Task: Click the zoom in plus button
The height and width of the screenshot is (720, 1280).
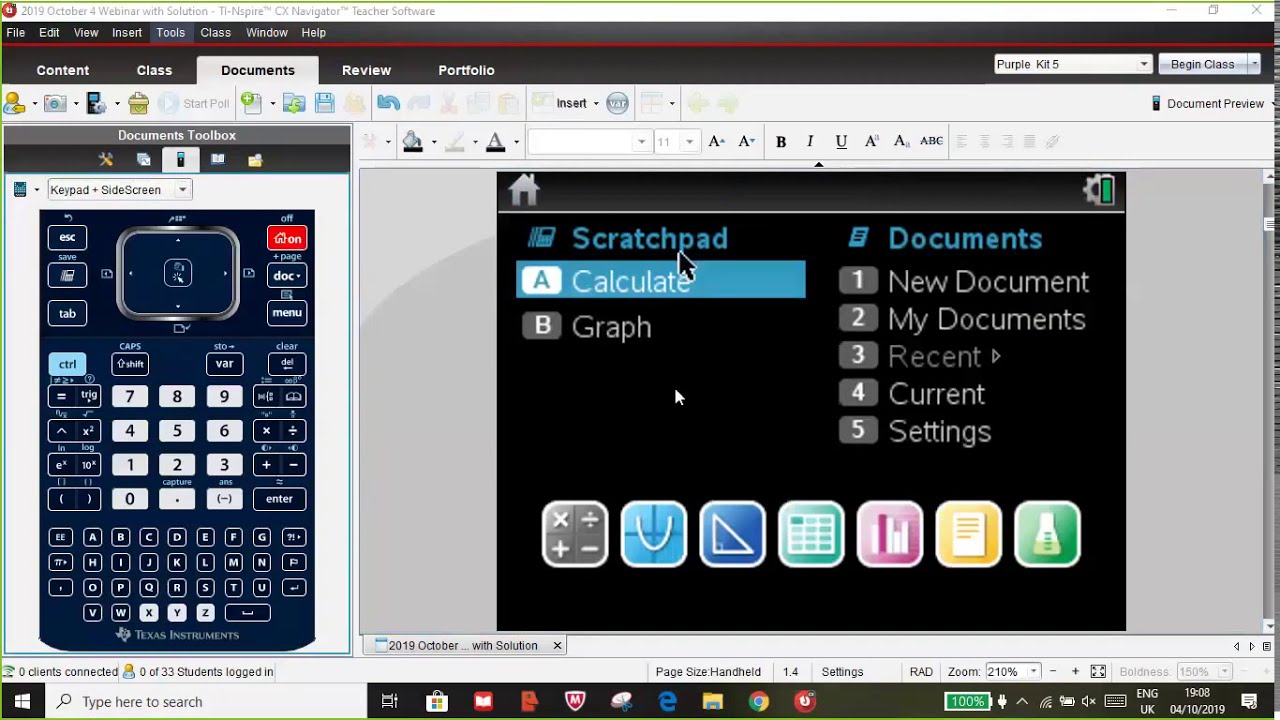Action: point(1075,672)
